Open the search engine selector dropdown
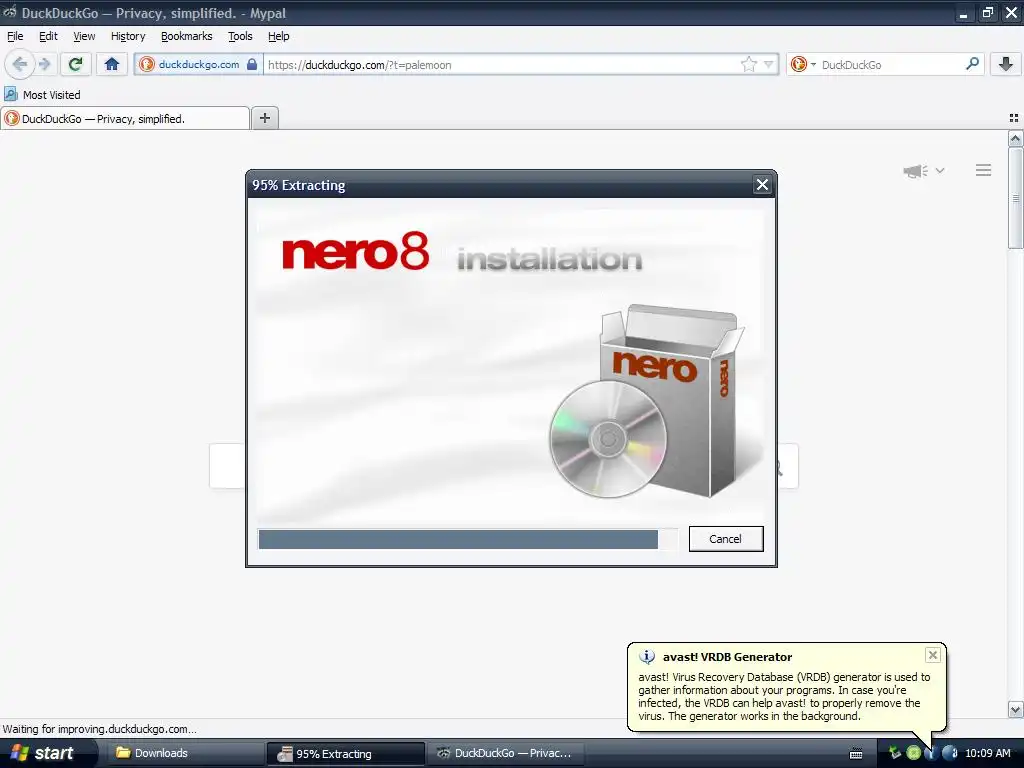Image resolution: width=1024 pixels, height=768 pixels. pyautogui.click(x=803, y=64)
